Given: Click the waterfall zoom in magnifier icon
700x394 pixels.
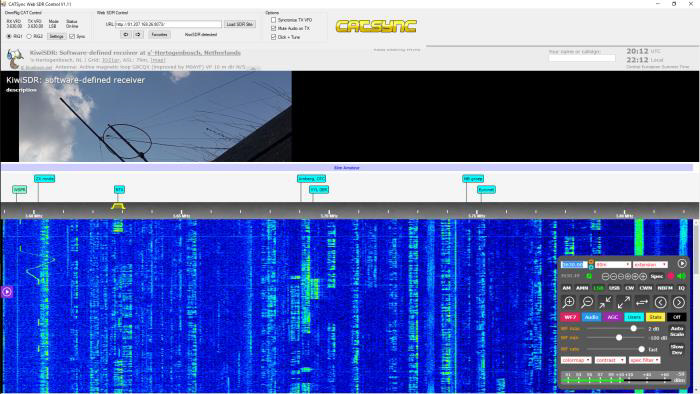Looking at the screenshot, I should click(x=569, y=302).
